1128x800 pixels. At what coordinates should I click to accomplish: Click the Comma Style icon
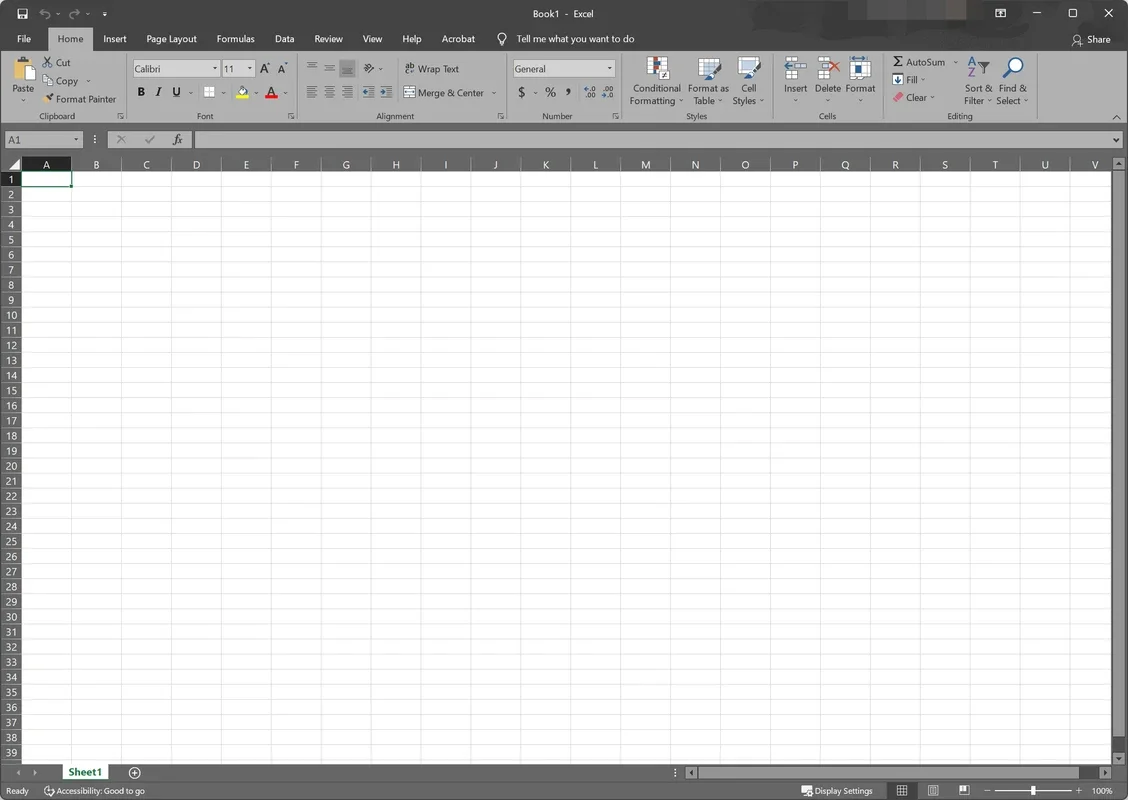(567, 92)
